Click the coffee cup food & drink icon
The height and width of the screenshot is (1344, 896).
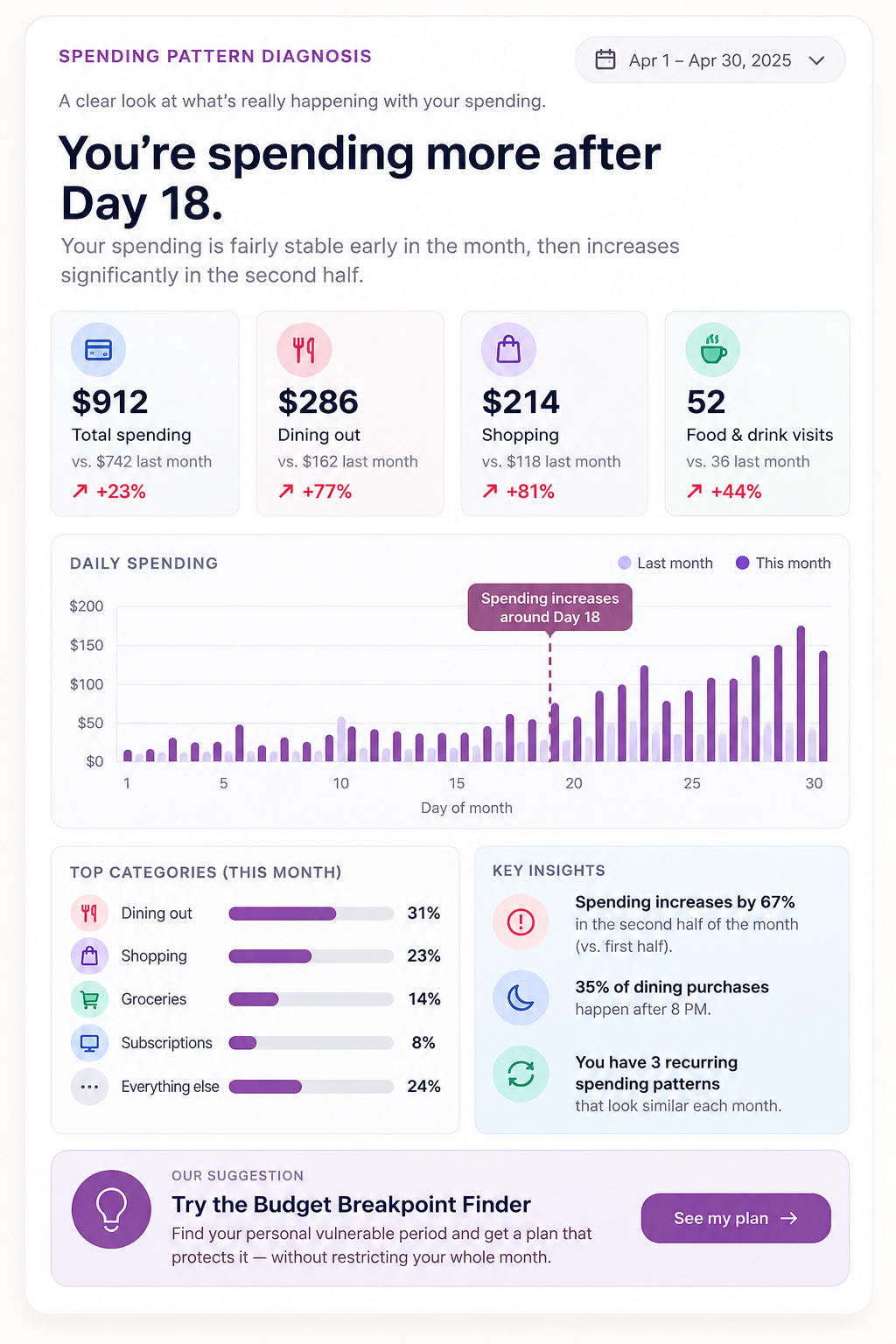pyautogui.click(x=713, y=350)
